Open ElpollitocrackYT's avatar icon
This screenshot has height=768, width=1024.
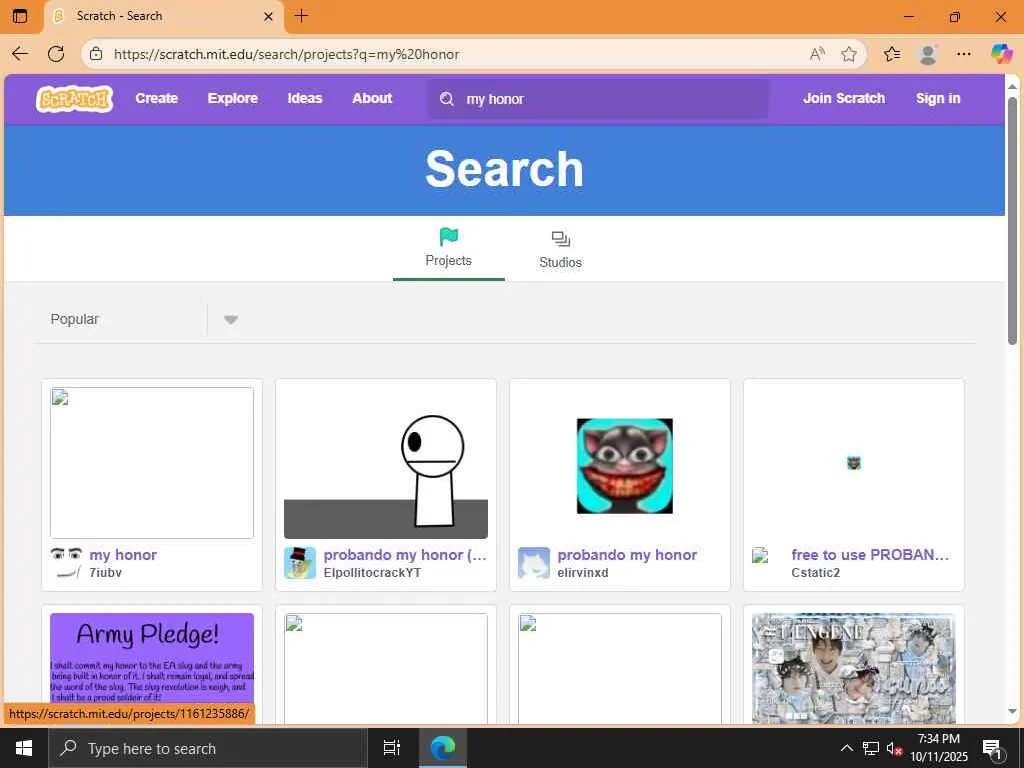pos(300,563)
